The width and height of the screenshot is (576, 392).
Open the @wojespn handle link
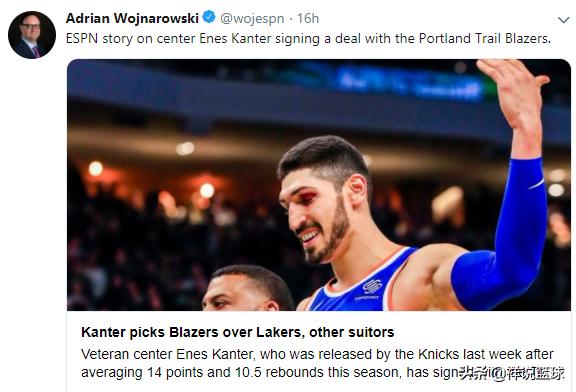252,18
